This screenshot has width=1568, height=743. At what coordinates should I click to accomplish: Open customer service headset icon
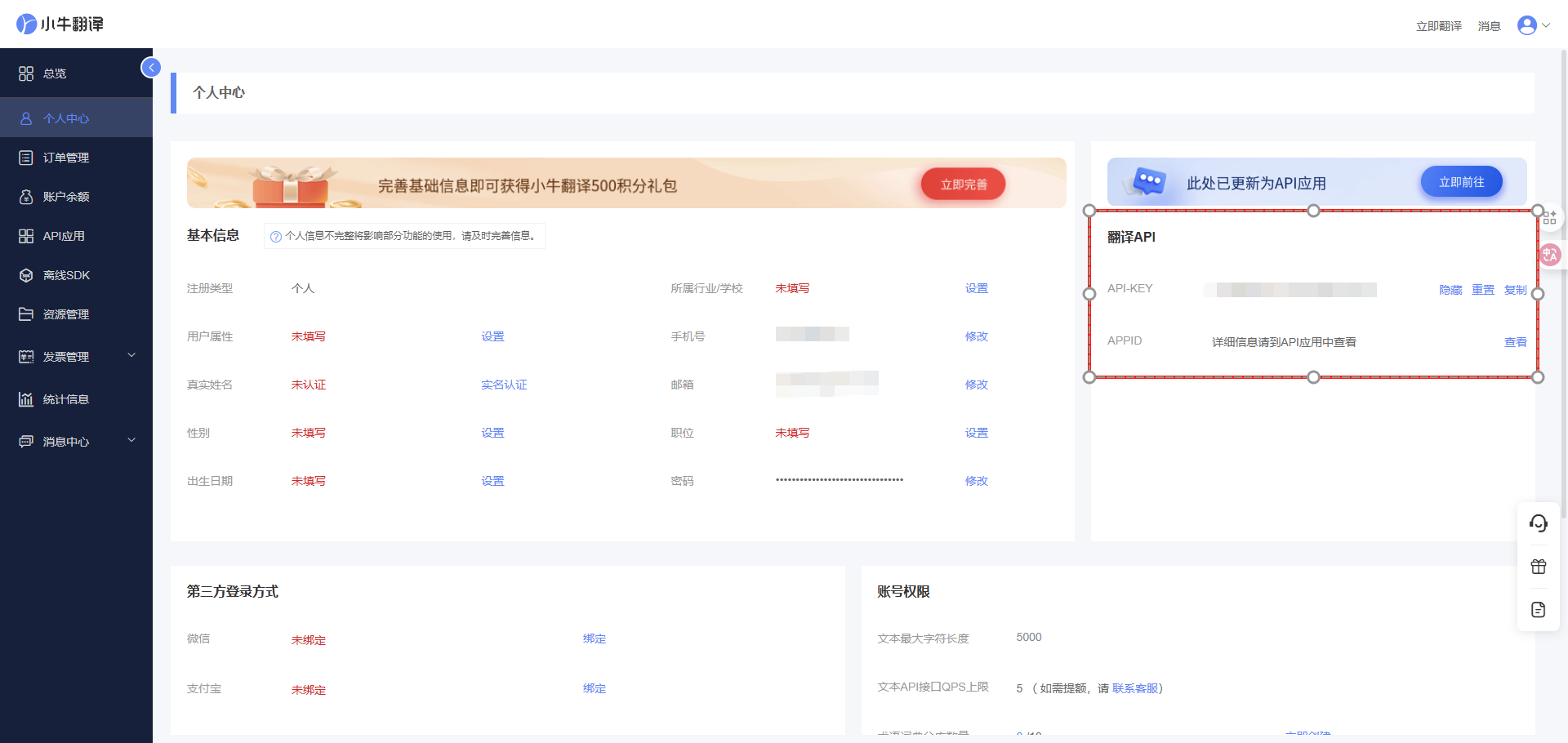[1539, 523]
